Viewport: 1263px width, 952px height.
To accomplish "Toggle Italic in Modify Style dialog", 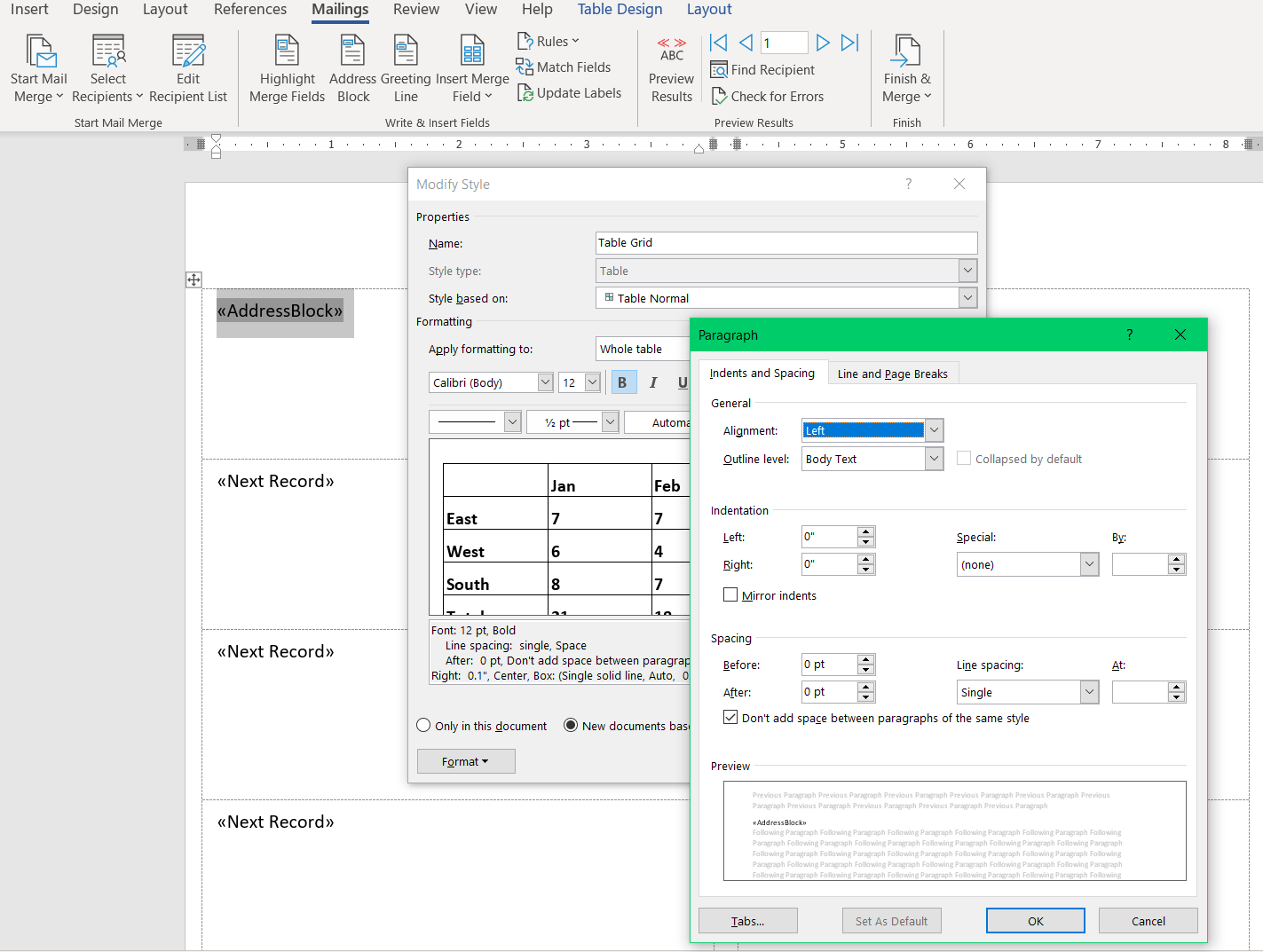I will [x=653, y=382].
